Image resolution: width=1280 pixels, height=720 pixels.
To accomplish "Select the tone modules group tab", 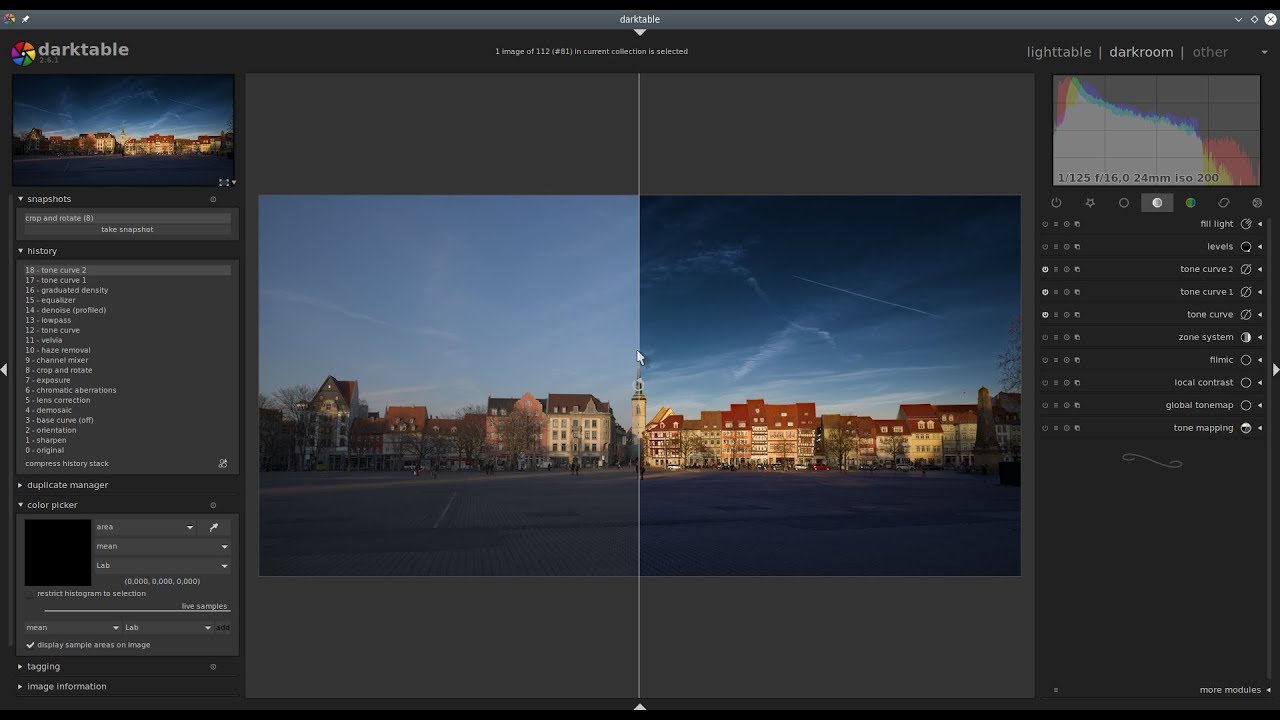I will click(1157, 202).
